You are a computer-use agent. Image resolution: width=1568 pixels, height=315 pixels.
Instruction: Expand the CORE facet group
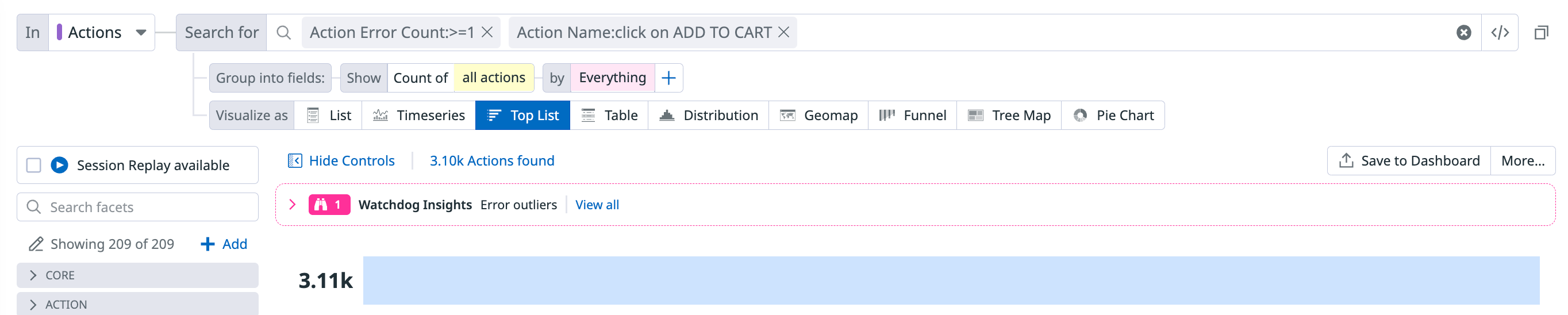coord(33,275)
